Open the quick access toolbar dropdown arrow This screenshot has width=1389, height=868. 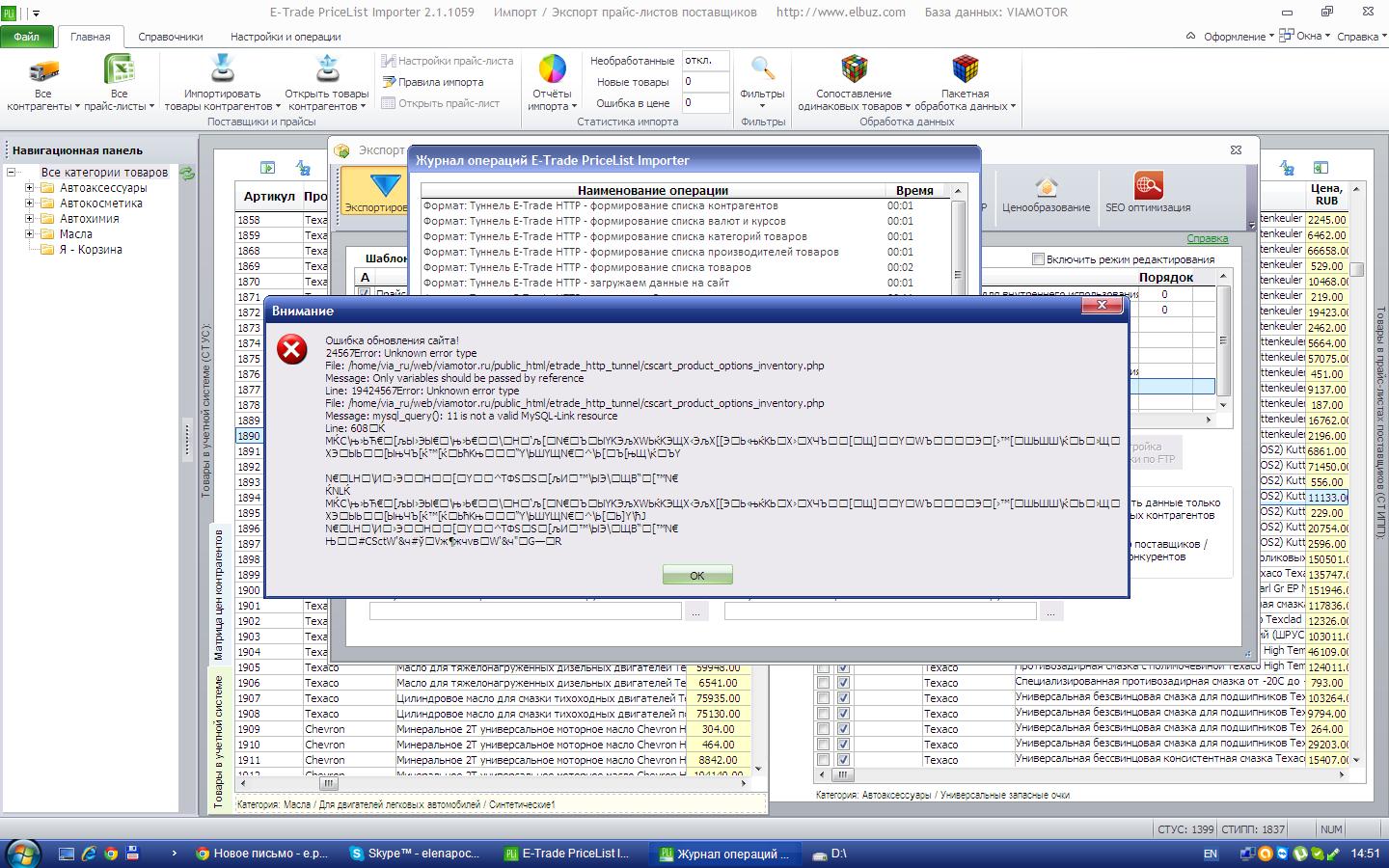pos(37,14)
